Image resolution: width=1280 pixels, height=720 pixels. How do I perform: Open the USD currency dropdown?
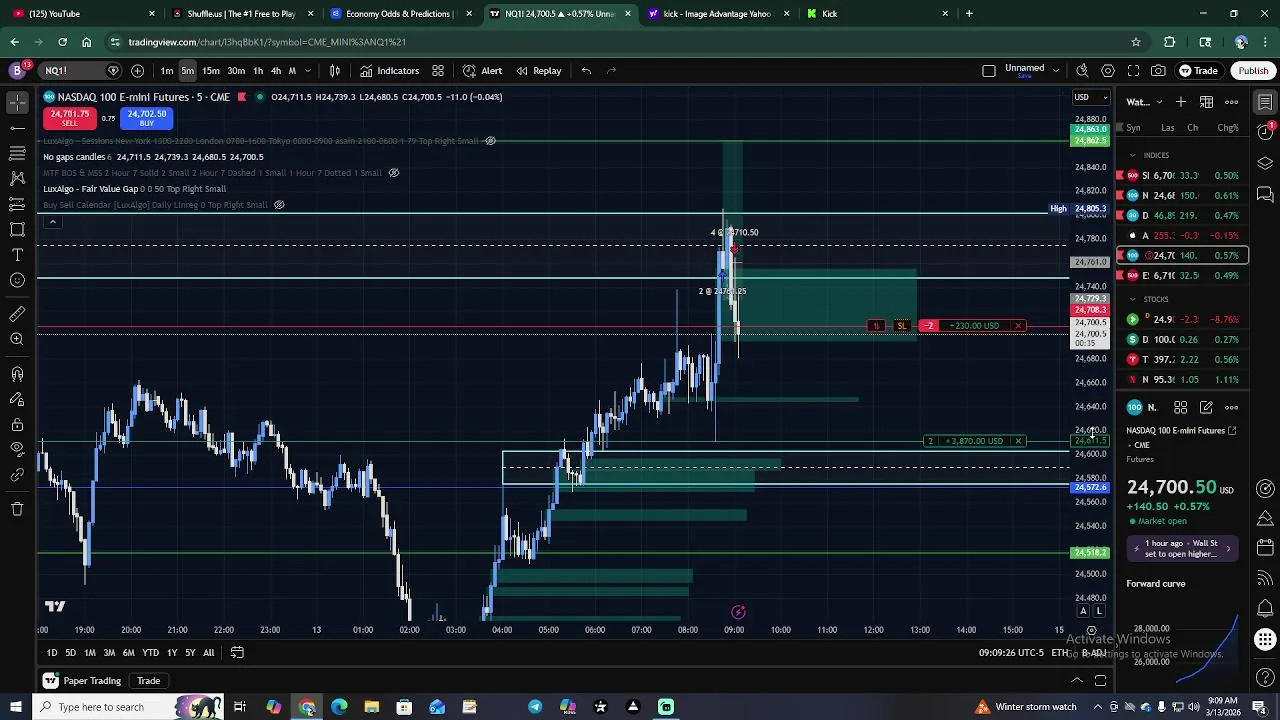(x=1091, y=97)
